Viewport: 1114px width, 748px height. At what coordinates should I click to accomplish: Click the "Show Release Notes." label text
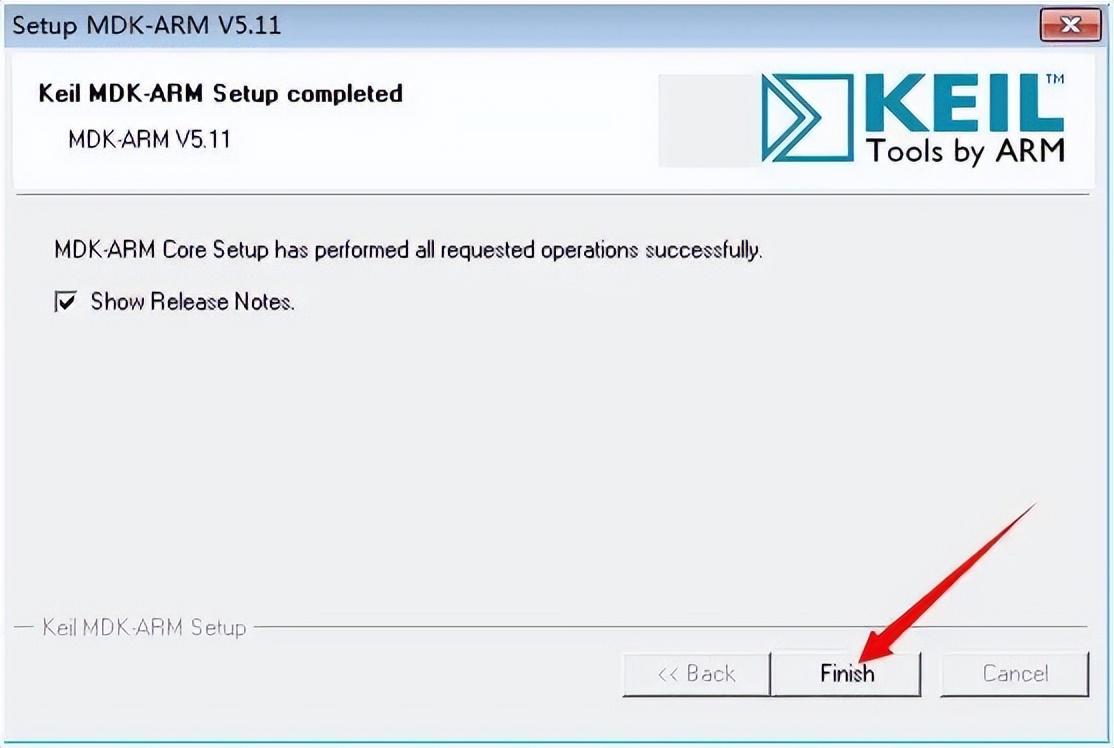pos(192,302)
